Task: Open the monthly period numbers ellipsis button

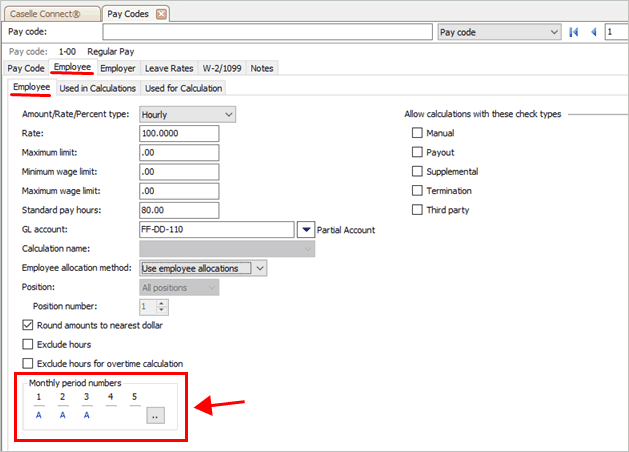Action: 155,416
